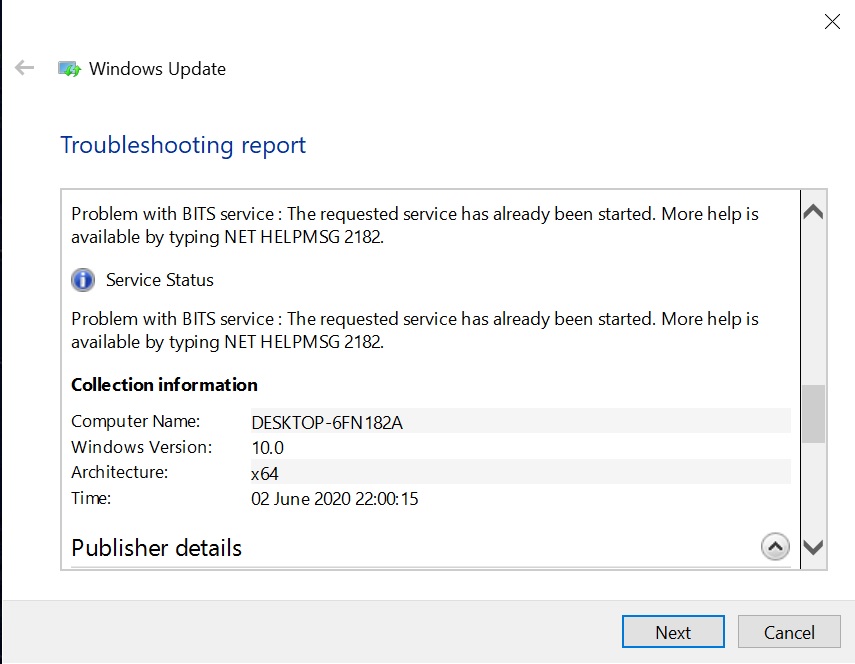Close the troubleshooter window
Viewport: 855px width, 664px height.
(832, 22)
